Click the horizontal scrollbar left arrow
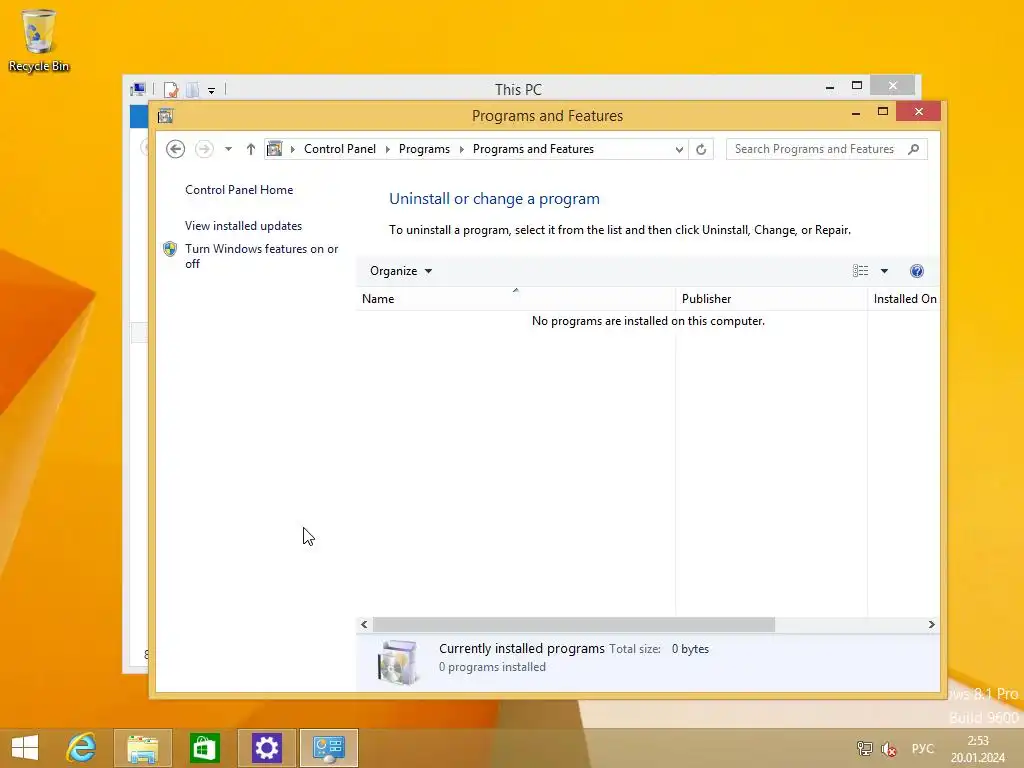 364,624
